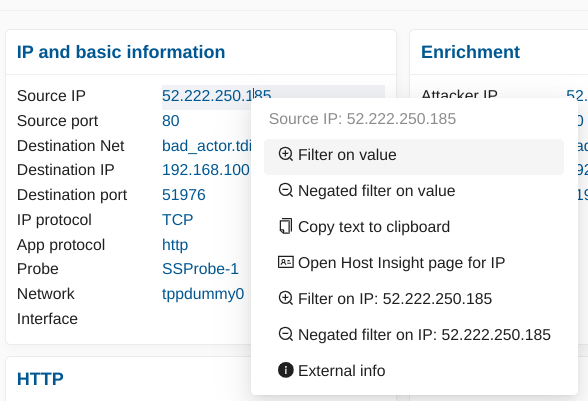Image resolution: width=588 pixels, height=401 pixels.
Task: Click the zoom-out icon next to Negated filter on IP
Action: click(x=286, y=334)
